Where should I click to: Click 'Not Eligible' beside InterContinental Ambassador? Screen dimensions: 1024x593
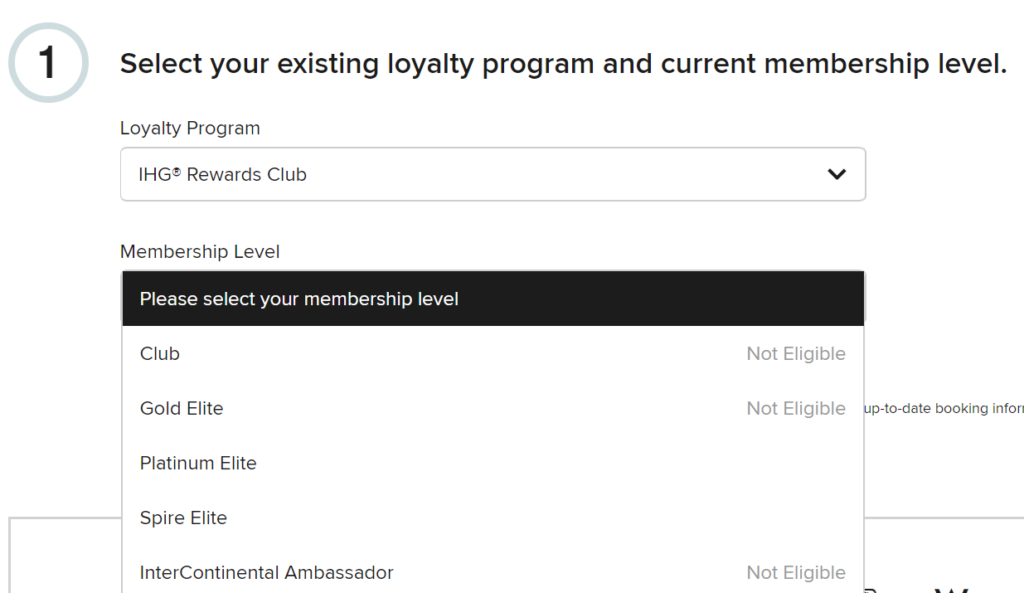point(796,573)
